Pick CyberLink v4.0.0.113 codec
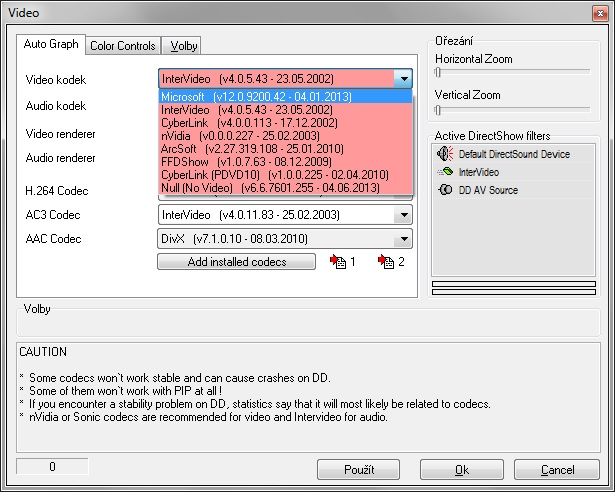 285,122
